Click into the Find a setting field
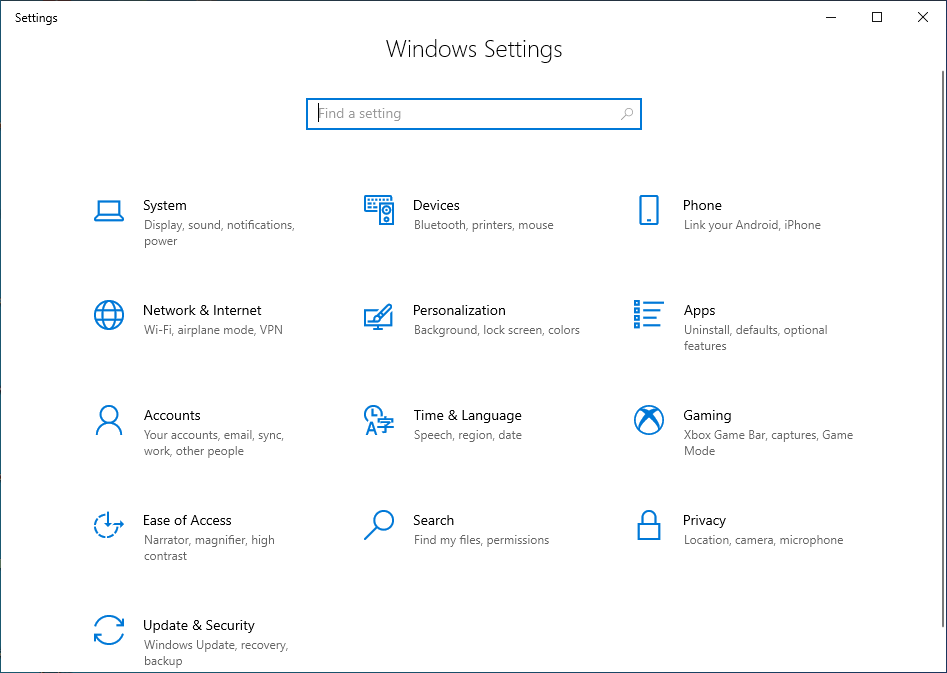Viewport: 947px width, 673px height. pyautogui.click(x=474, y=114)
